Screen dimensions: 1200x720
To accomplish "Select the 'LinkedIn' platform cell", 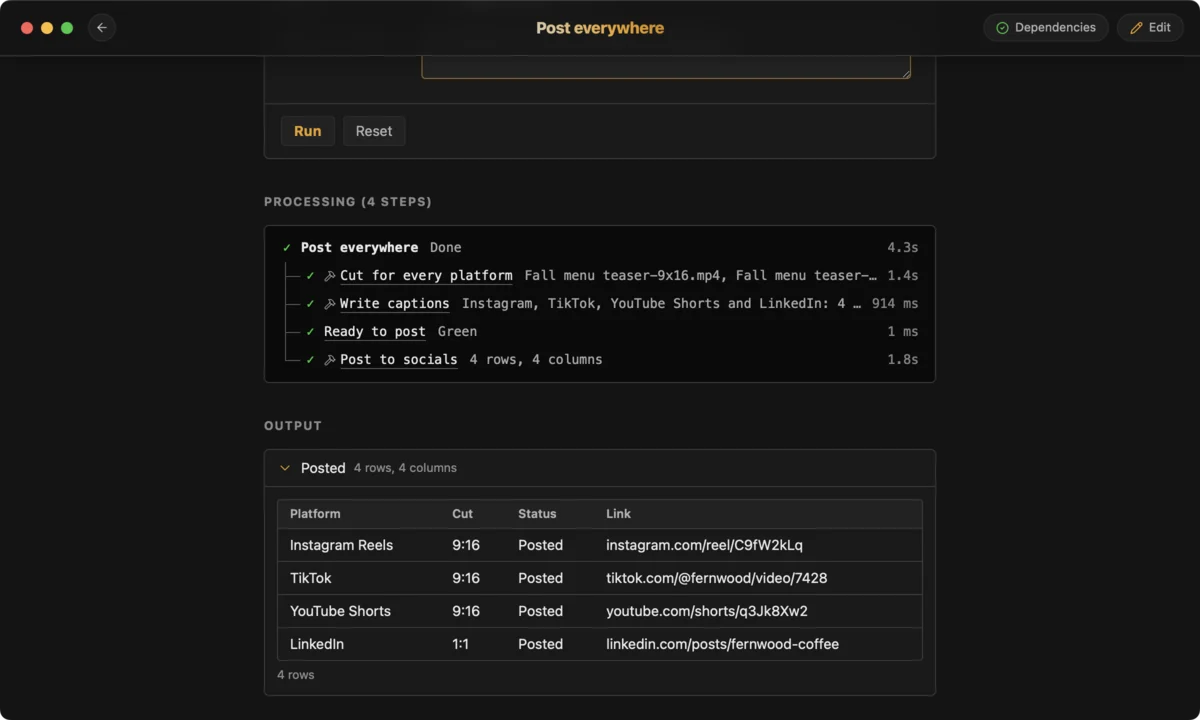I will click(x=317, y=644).
